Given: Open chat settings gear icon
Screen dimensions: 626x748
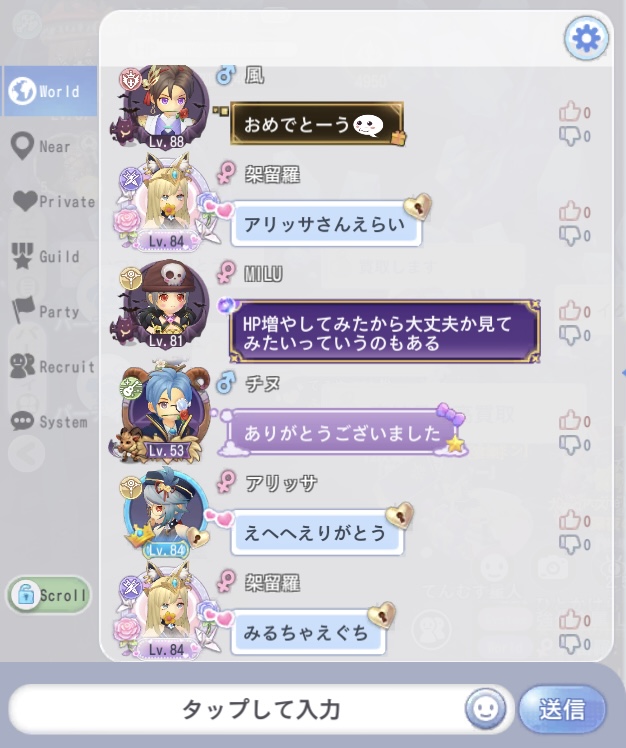Looking at the screenshot, I should [586, 38].
